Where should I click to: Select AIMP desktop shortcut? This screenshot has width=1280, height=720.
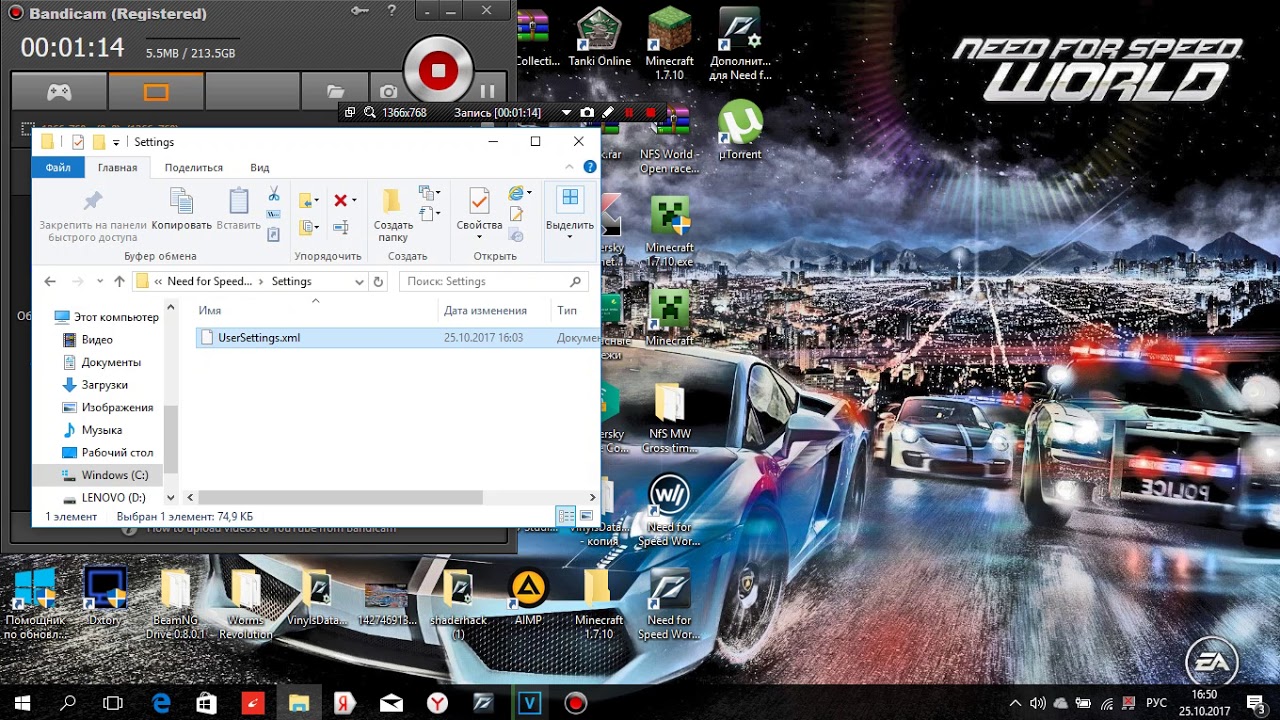528,598
